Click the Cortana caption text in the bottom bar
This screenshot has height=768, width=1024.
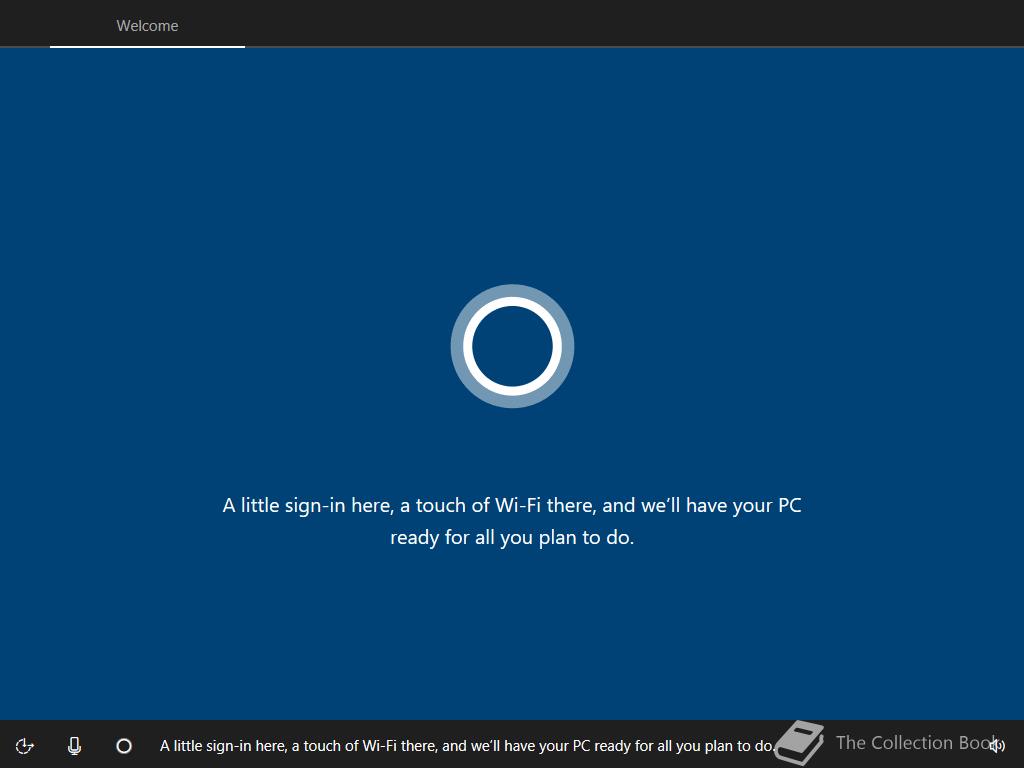[x=467, y=746]
